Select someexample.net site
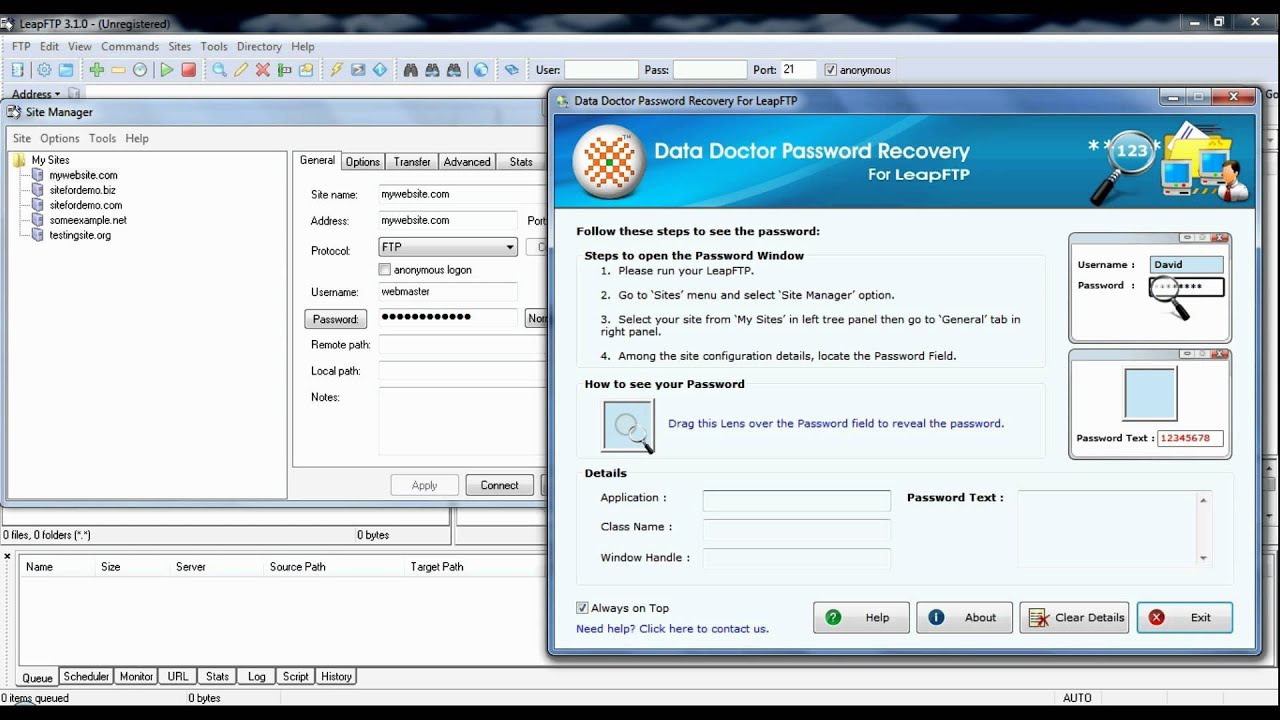This screenshot has height=720, width=1280. [x=88, y=220]
